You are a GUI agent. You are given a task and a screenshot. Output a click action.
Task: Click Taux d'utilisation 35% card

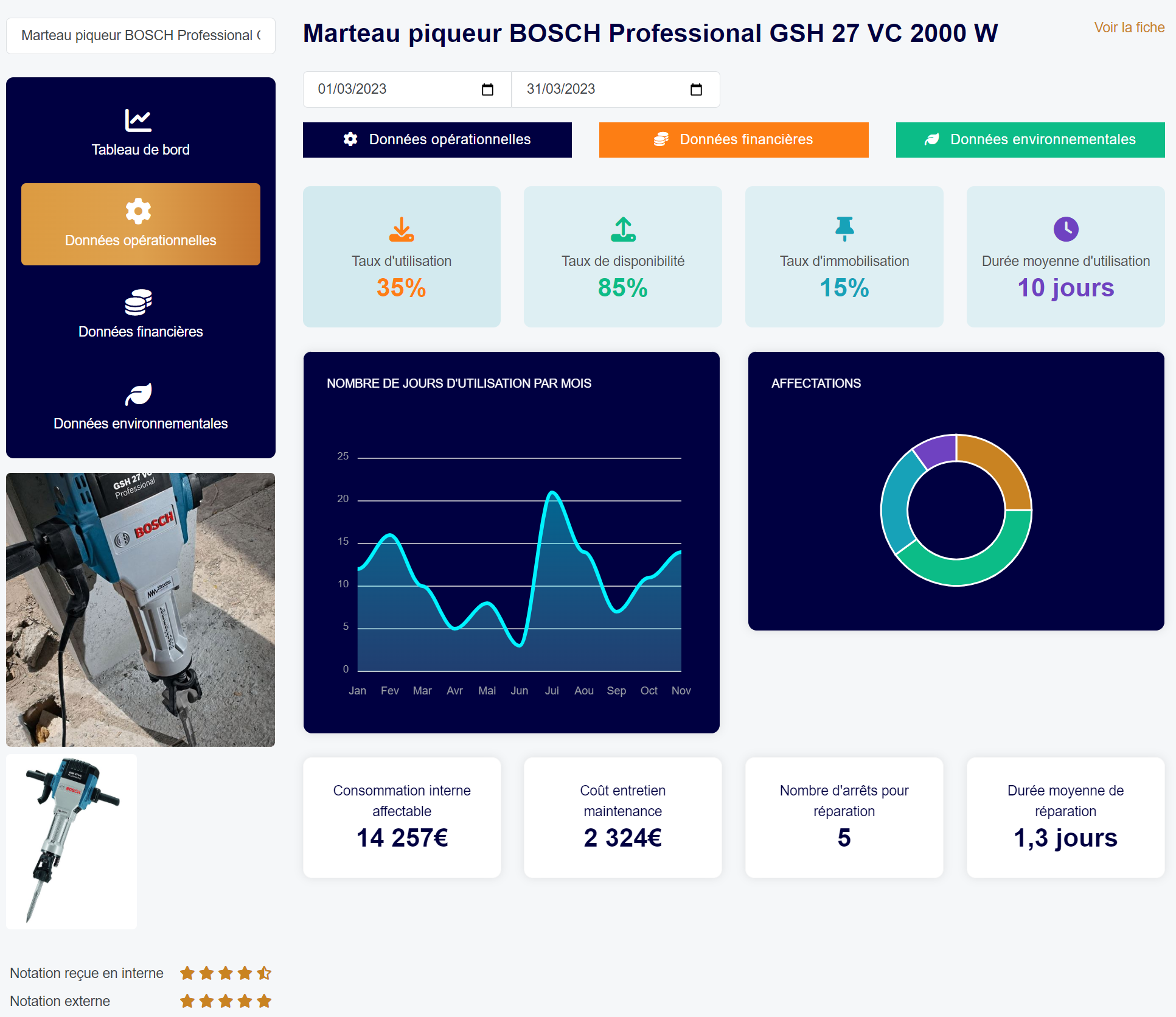[402, 257]
